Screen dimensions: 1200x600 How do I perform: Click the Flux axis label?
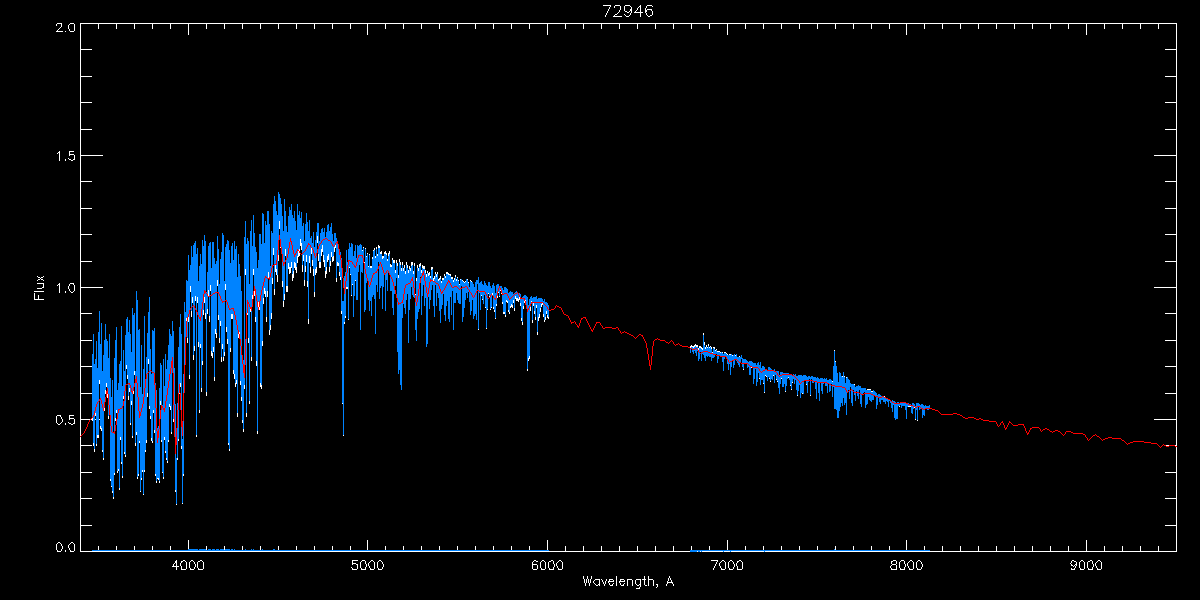[x=40, y=288]
